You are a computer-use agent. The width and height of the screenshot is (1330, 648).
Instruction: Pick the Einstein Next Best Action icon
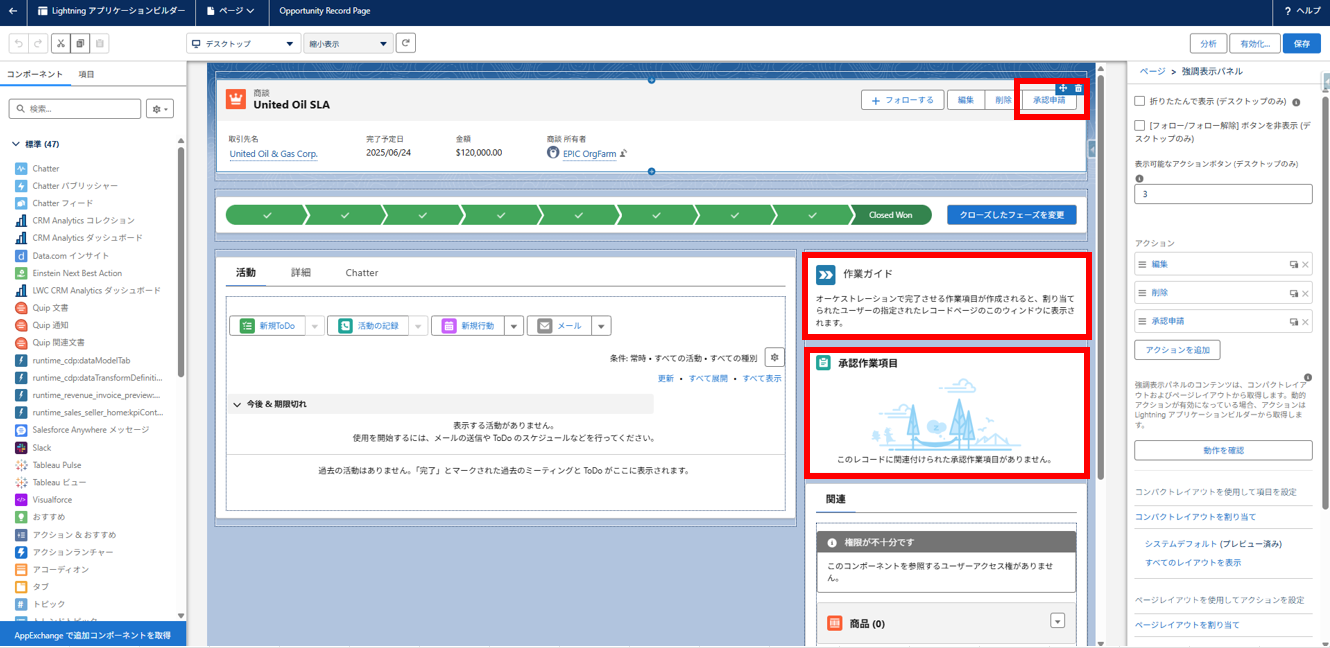tap(21, 272)
